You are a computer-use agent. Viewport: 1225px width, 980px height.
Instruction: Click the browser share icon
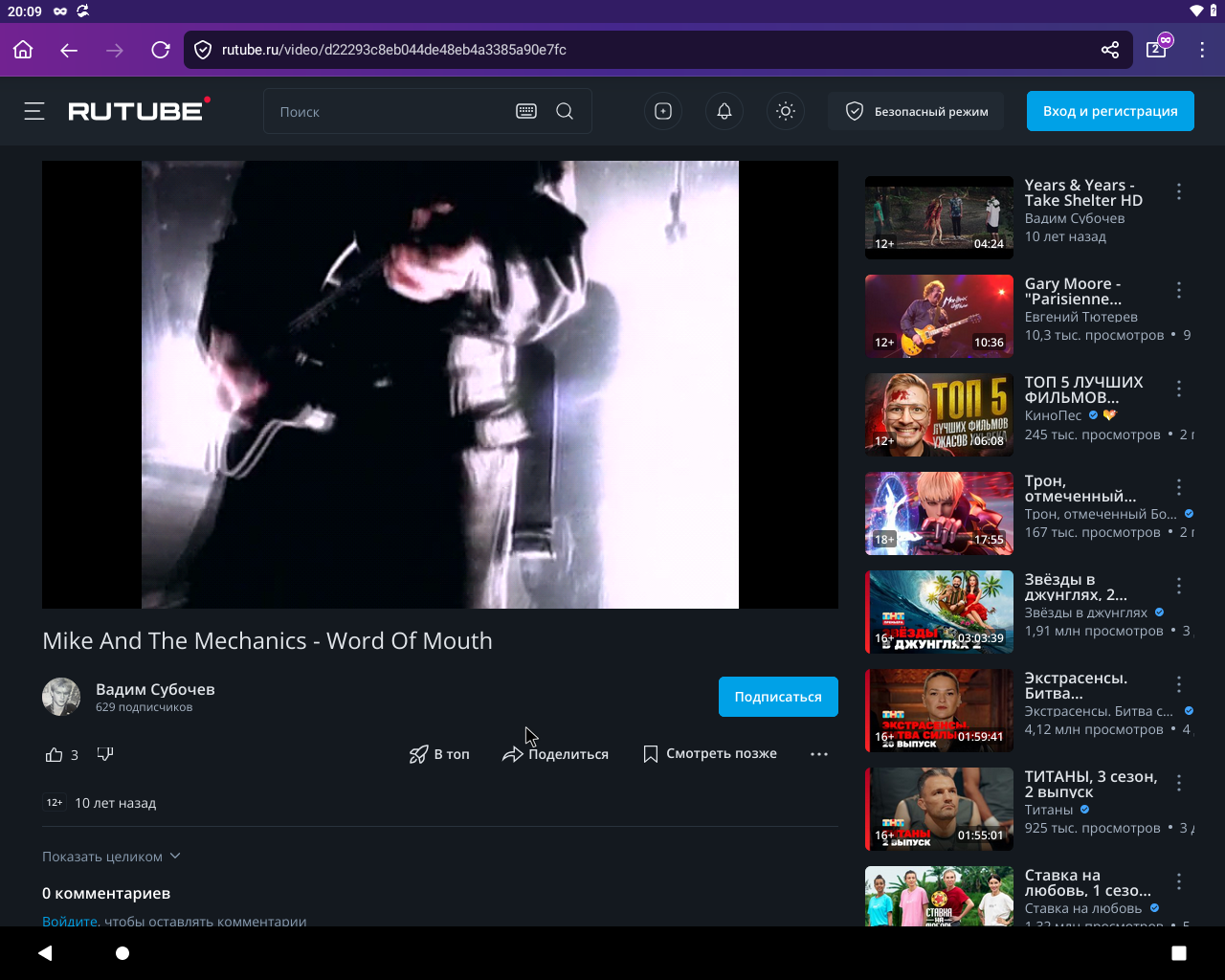coord(1110,50)
